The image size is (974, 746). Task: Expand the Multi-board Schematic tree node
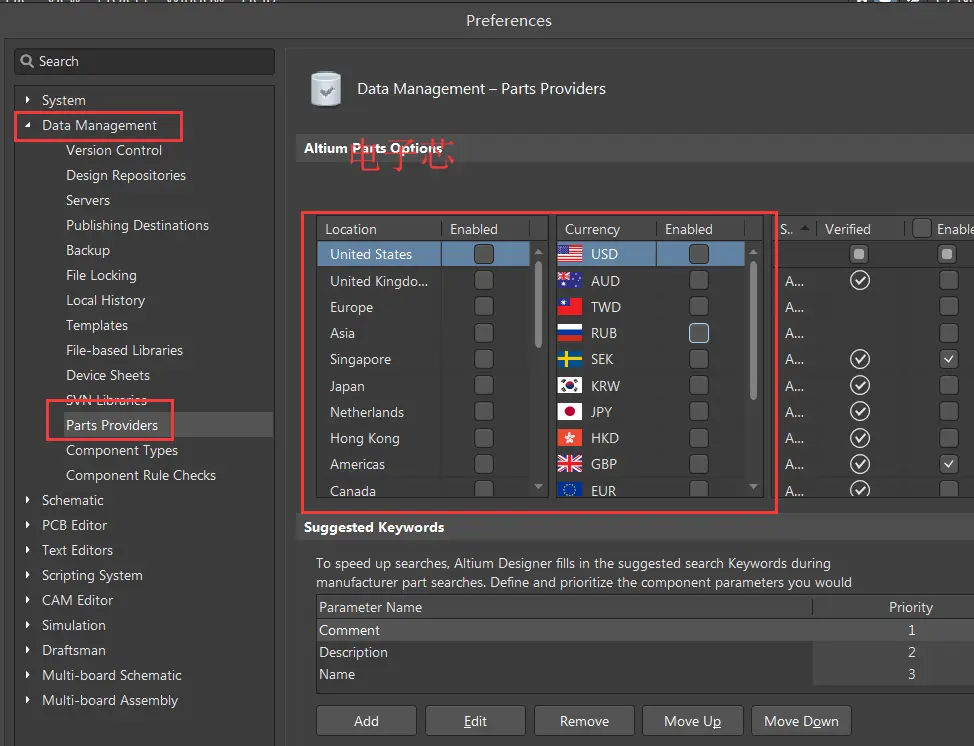[x=27, y=675]
